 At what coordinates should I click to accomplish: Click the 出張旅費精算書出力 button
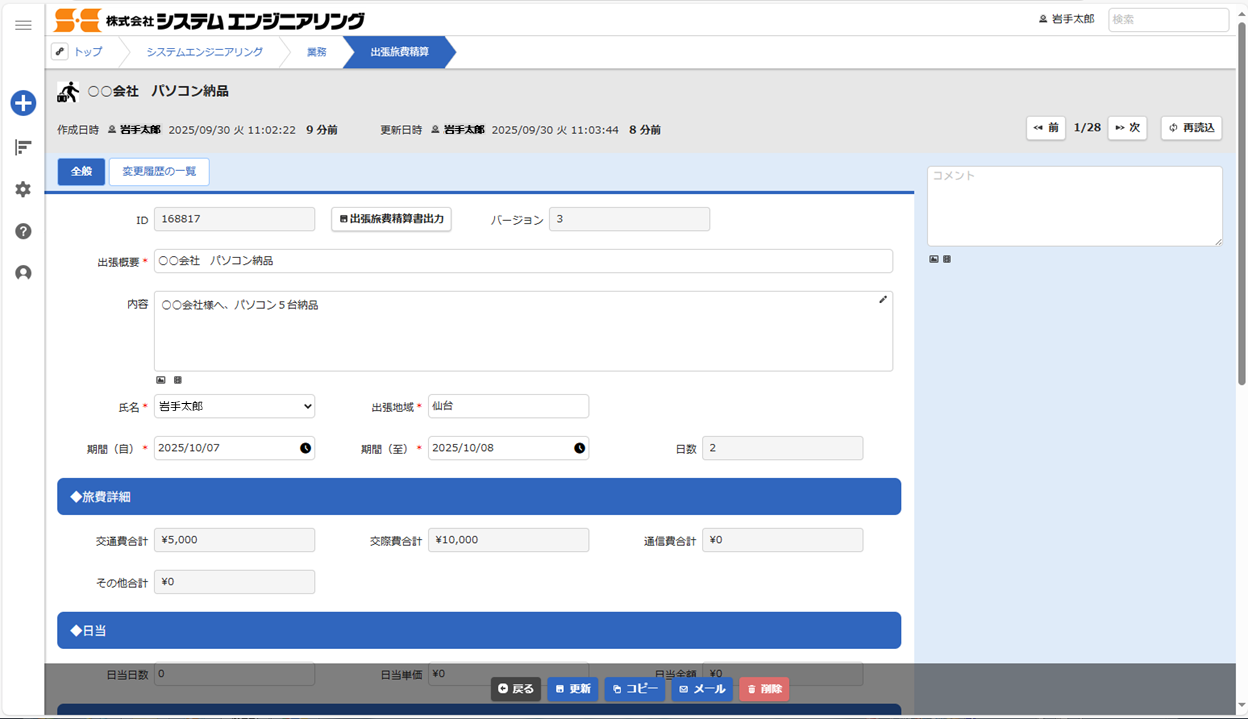click(x=391, y=219)
